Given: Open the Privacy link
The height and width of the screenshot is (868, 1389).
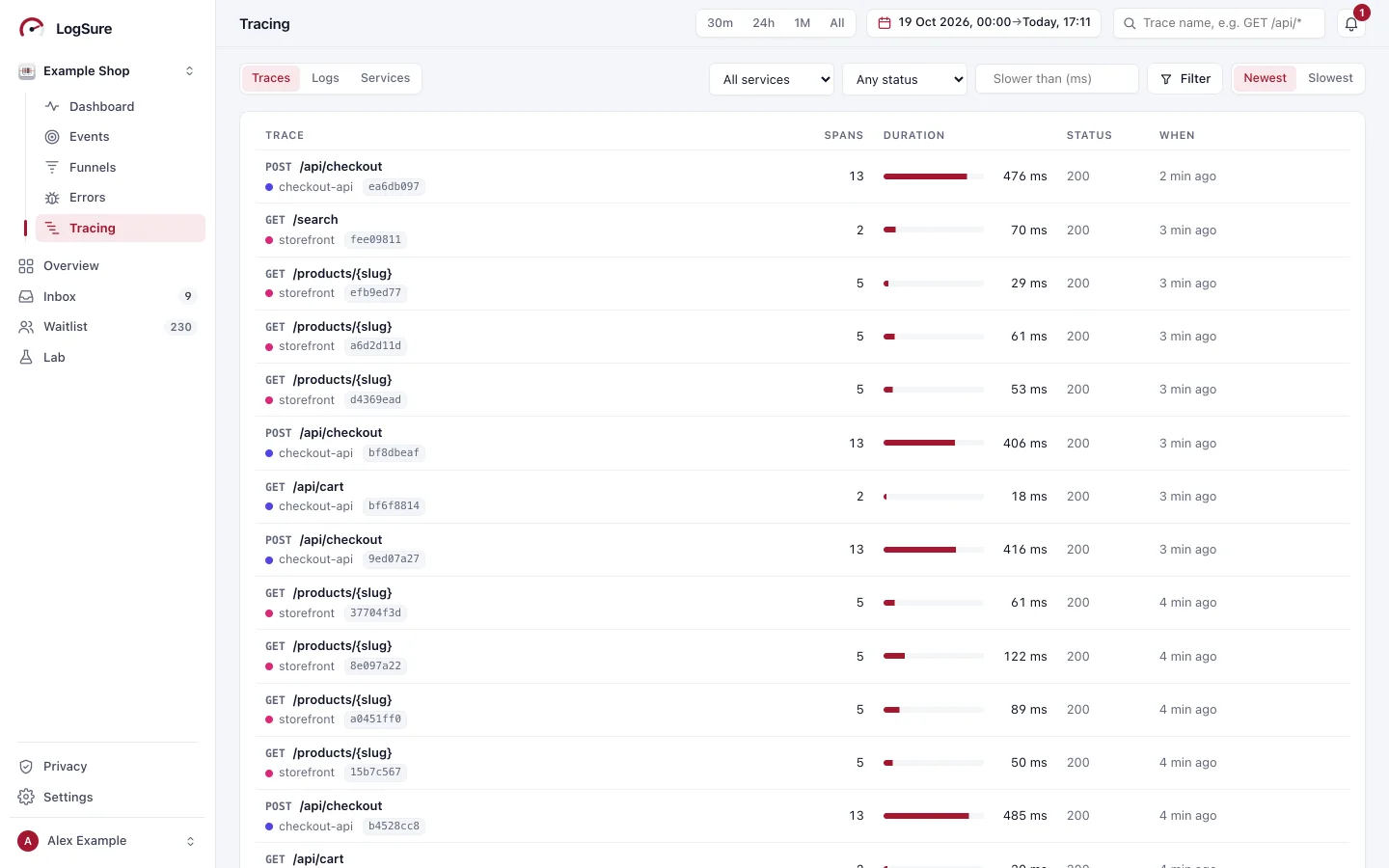Looking at the screenshot, I should 107,767.
